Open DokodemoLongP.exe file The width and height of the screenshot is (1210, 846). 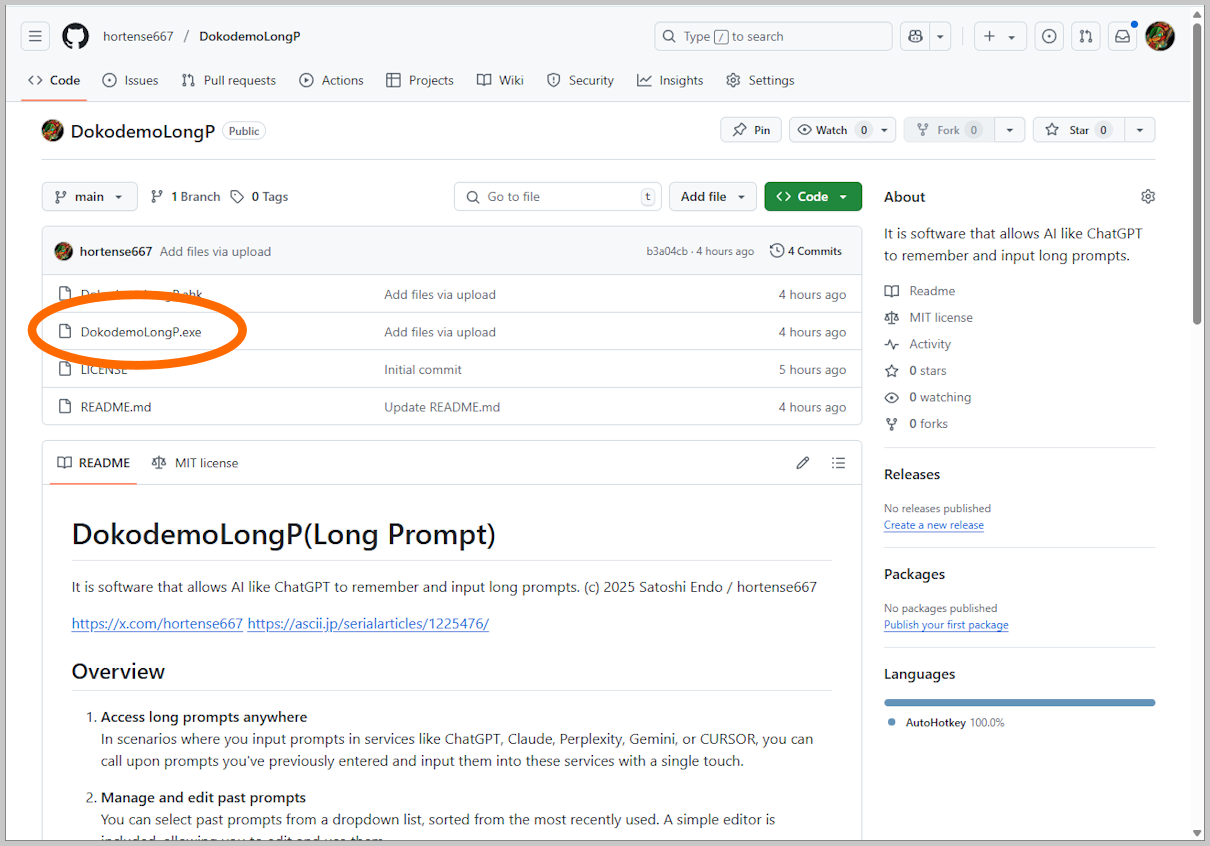[x=141, y=332]
